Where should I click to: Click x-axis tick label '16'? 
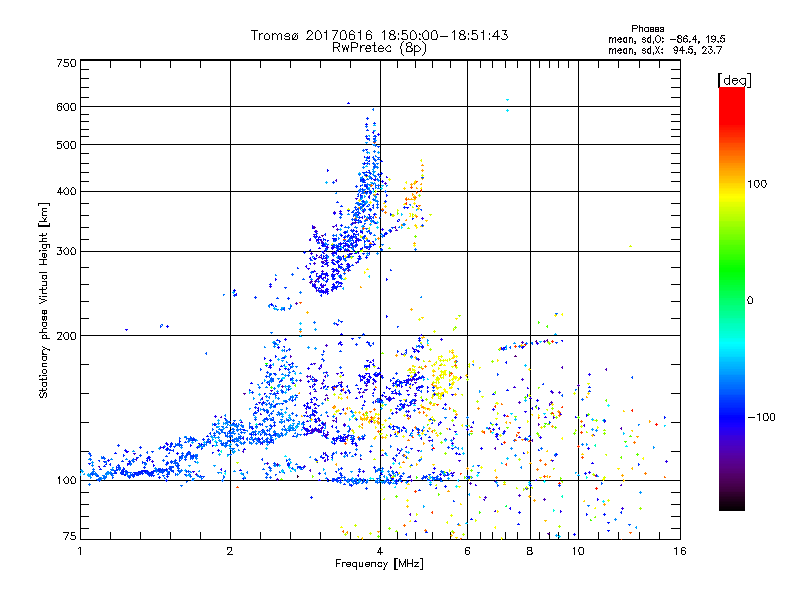click(680, 551)
